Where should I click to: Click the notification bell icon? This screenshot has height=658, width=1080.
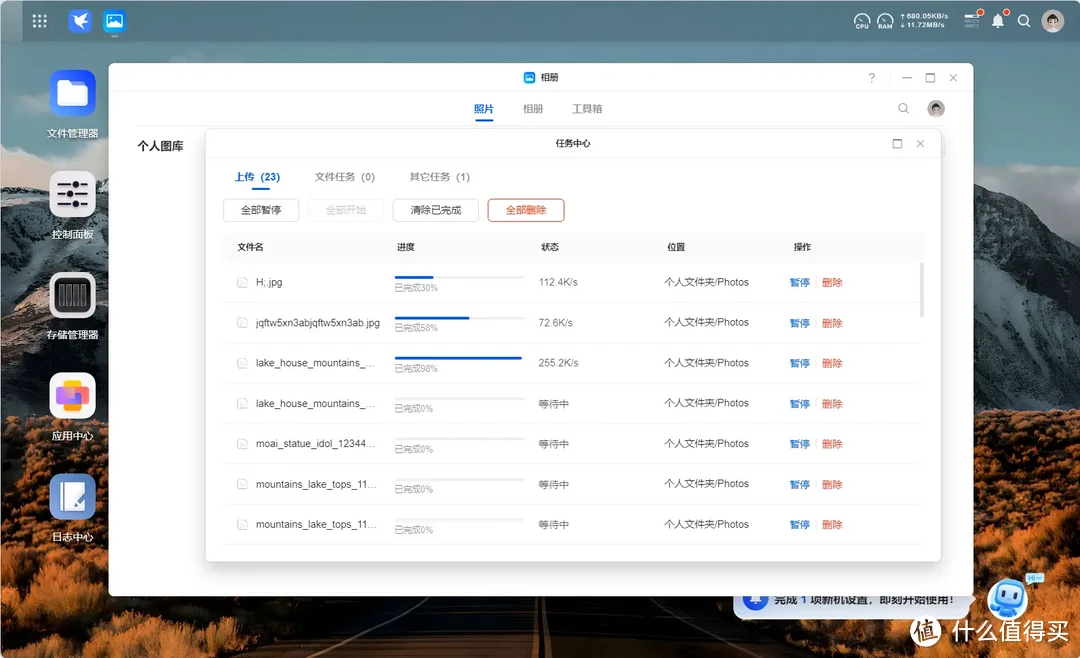point(997,20)
